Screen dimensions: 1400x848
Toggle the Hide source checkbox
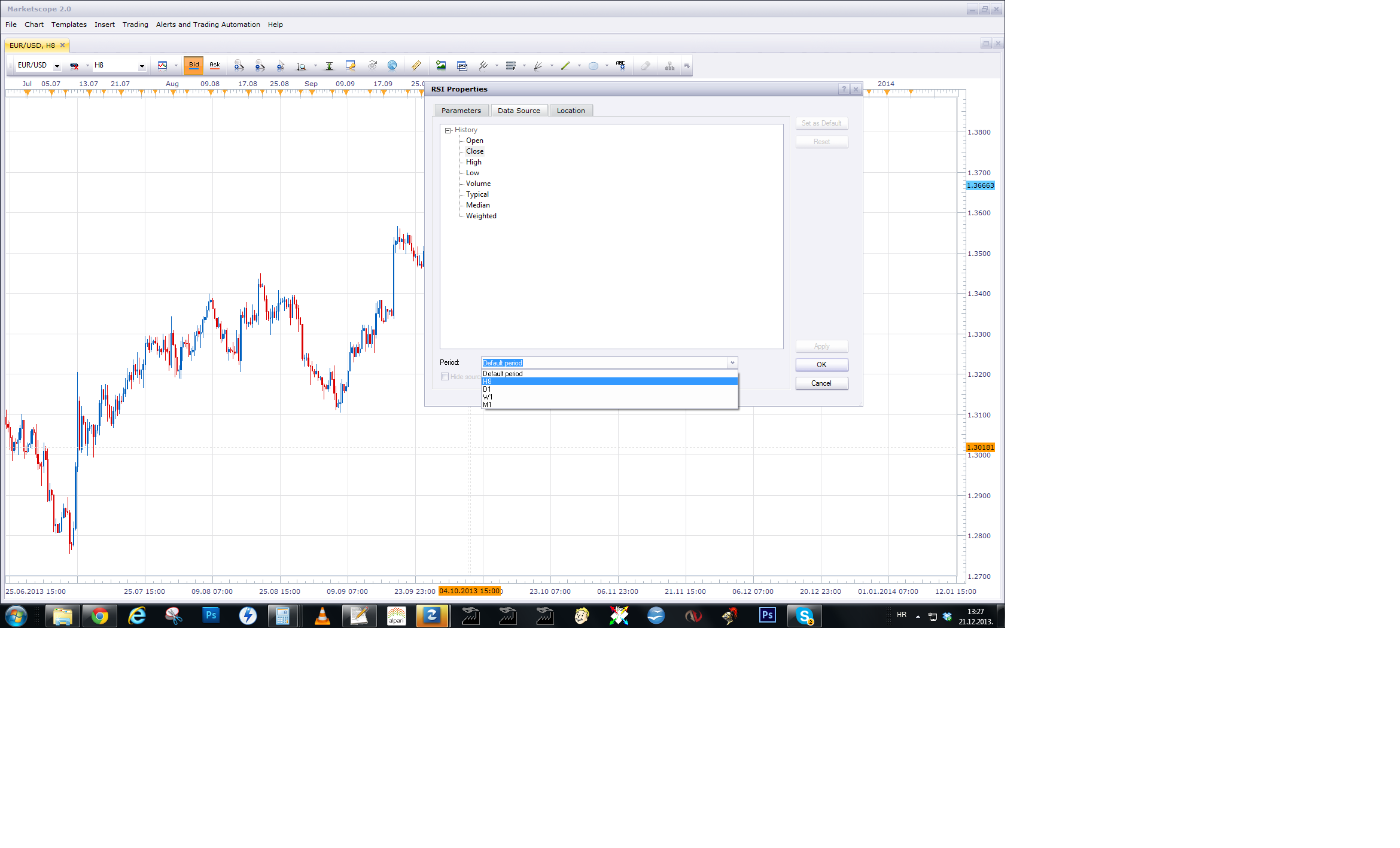(445, 377)
